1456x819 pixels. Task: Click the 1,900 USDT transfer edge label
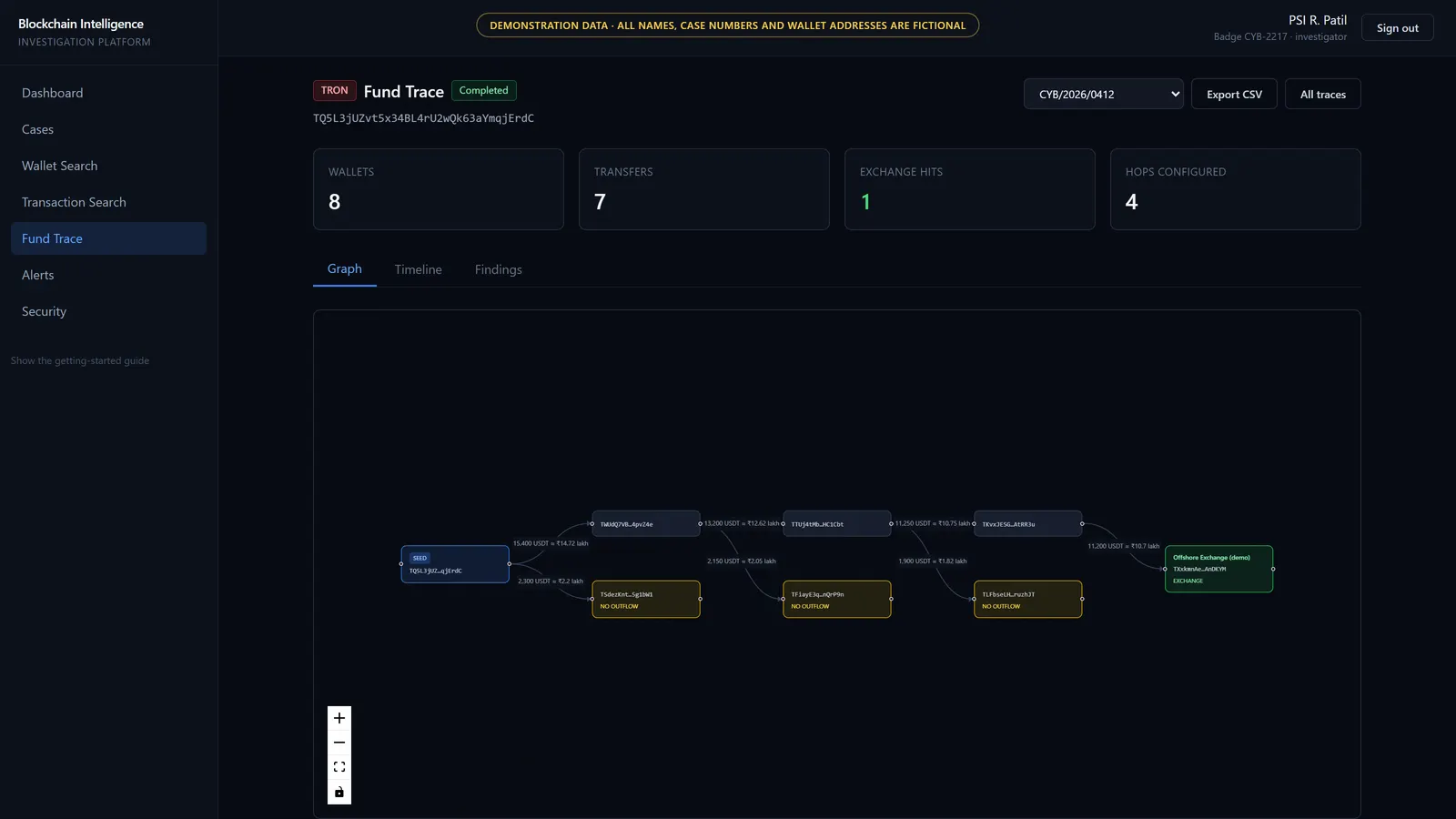pyautogui.click(x=933, y=561)
